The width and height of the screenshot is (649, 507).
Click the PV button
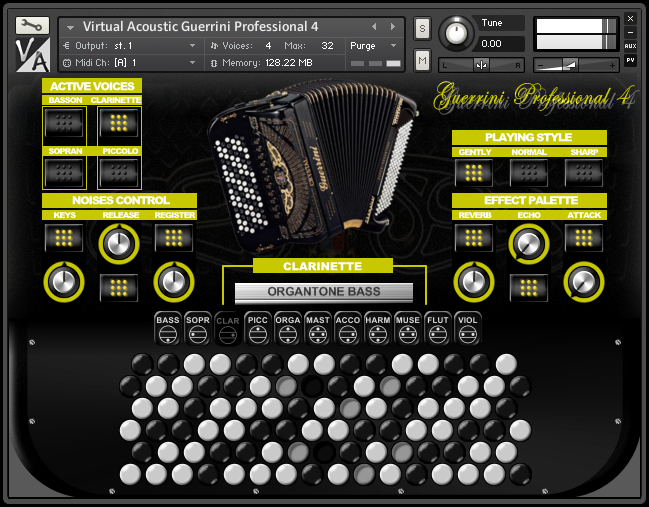[x=630, y=60]
